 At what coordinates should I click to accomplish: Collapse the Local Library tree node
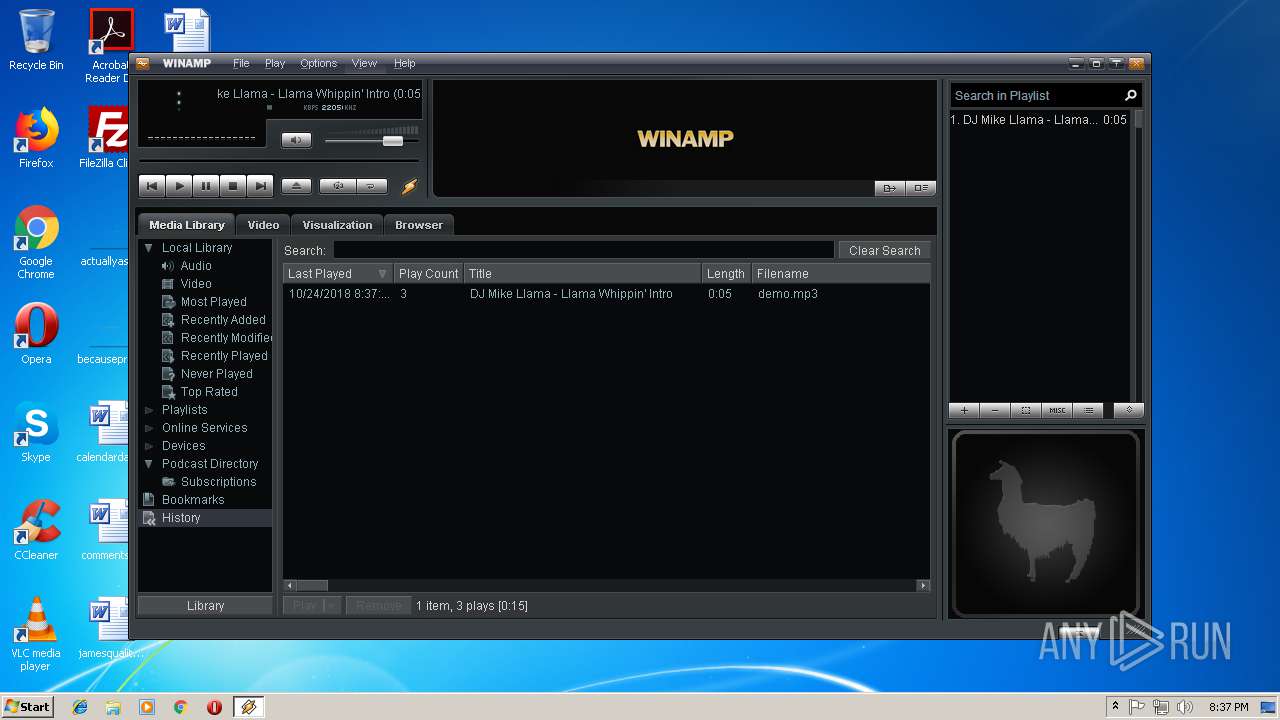[149, 248]
